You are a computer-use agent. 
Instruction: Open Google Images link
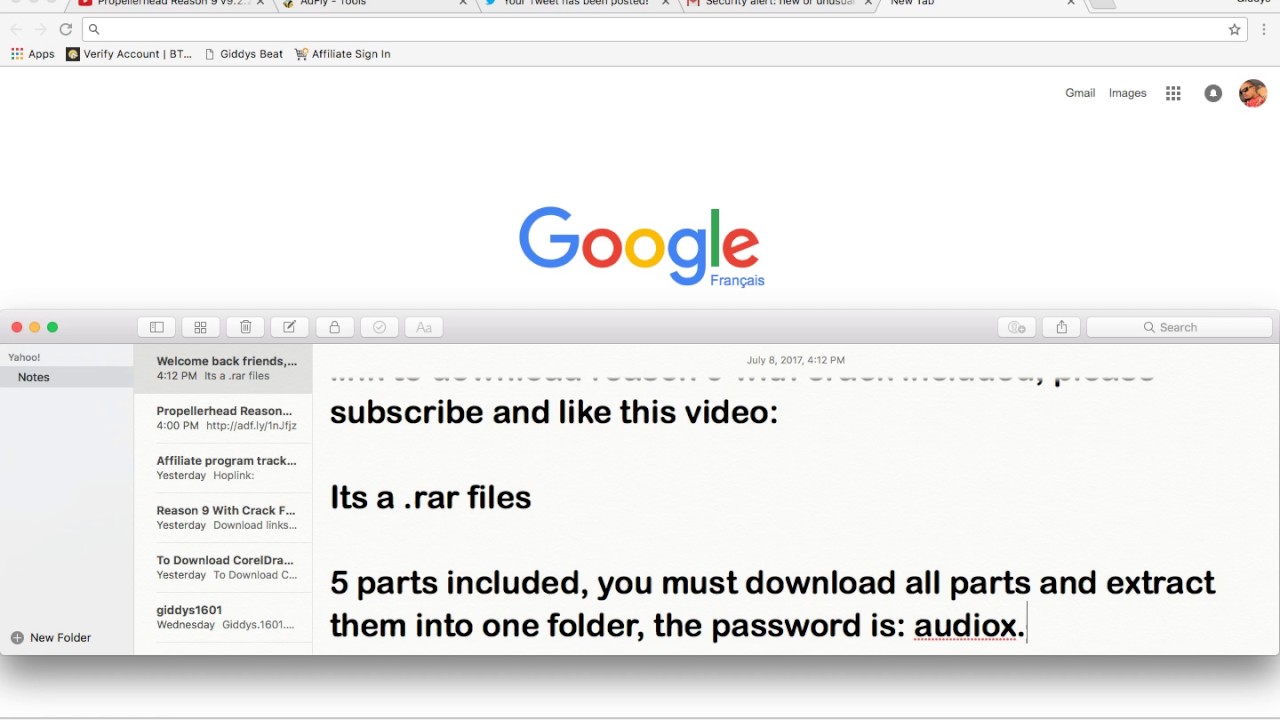1127,93
